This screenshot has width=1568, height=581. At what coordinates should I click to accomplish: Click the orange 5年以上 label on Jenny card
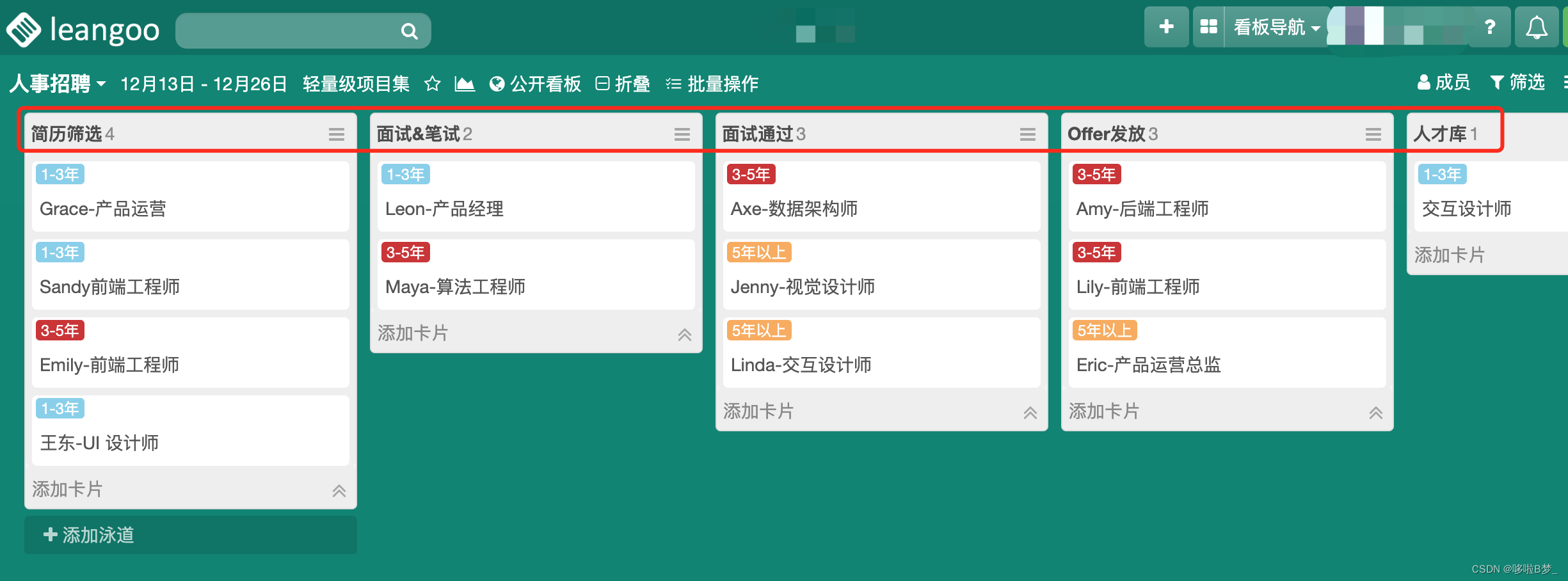coord(759,252)
